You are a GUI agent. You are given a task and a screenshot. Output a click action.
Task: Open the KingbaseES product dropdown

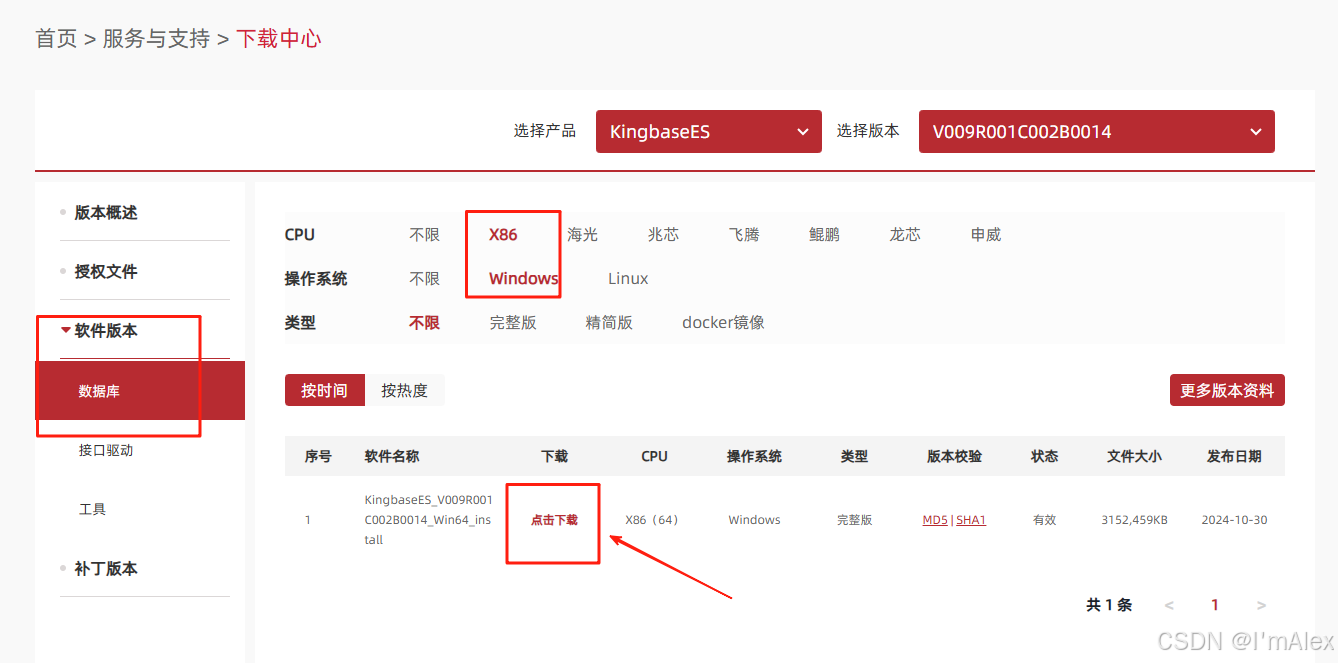click(x=708, y=132)
